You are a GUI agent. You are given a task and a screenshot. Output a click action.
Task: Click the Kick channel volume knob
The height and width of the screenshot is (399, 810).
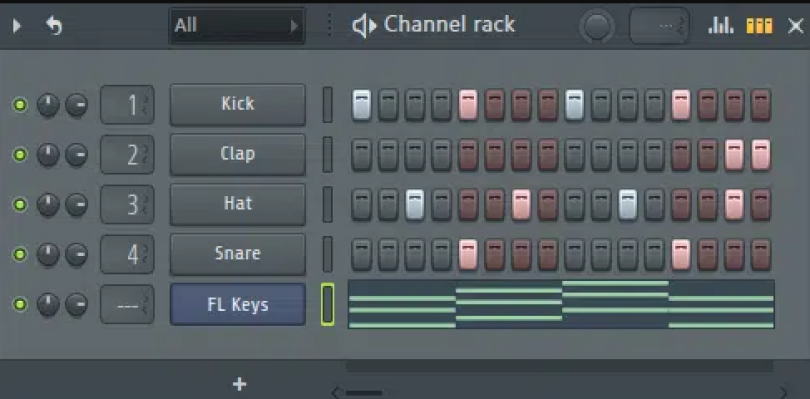[x=76, y=105]
